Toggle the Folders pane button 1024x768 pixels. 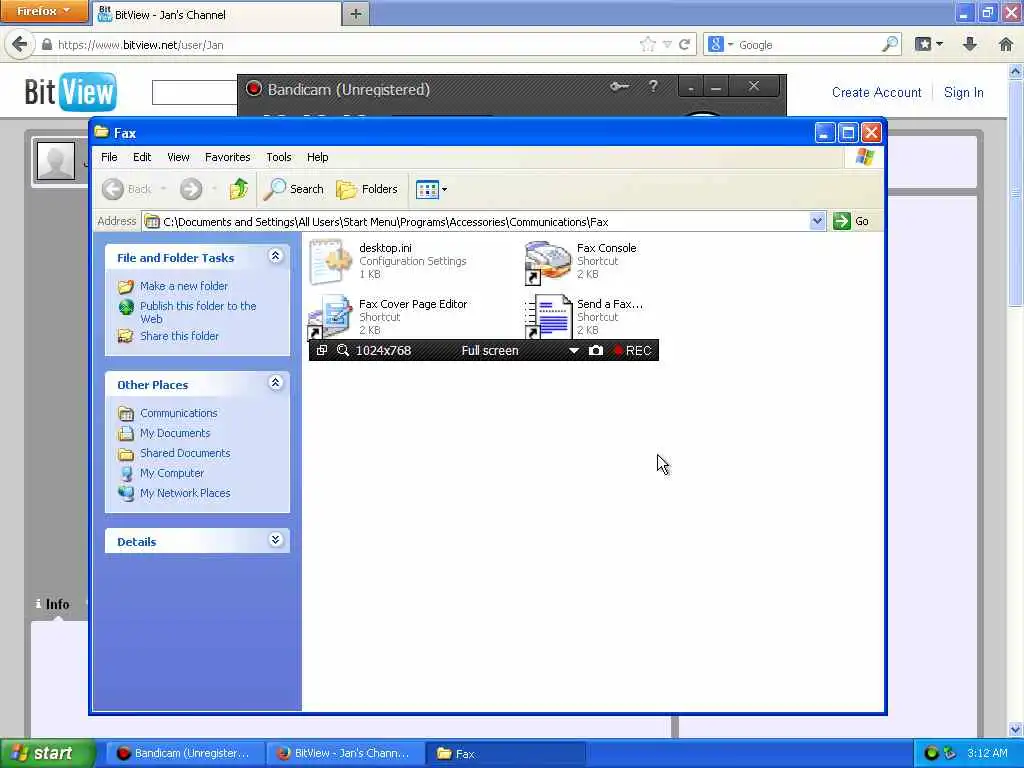tap(366, 189)
